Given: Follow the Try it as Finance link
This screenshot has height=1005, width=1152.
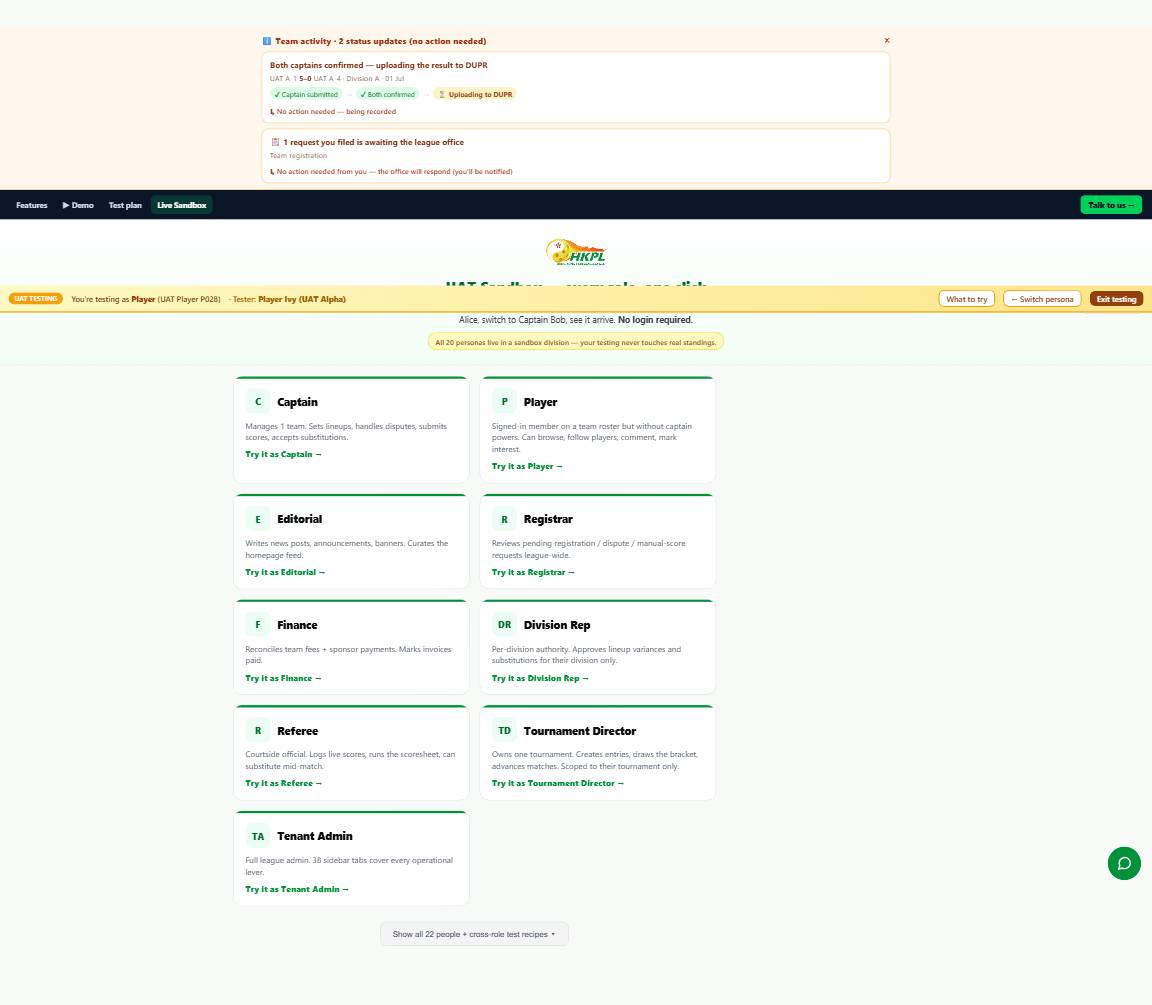Looking at the screenshot, I should click(283, 678).
